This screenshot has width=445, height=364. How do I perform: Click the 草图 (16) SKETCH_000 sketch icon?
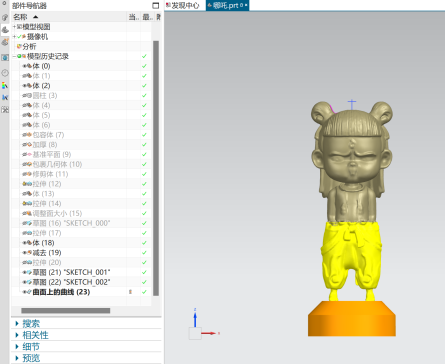click(29, 223)
